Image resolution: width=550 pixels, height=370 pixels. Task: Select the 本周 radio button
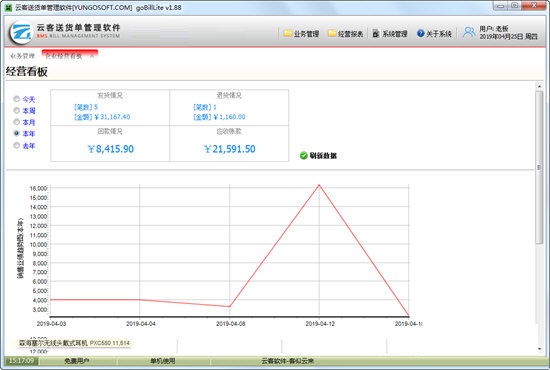pyautogui.click(x=16, y=110)
